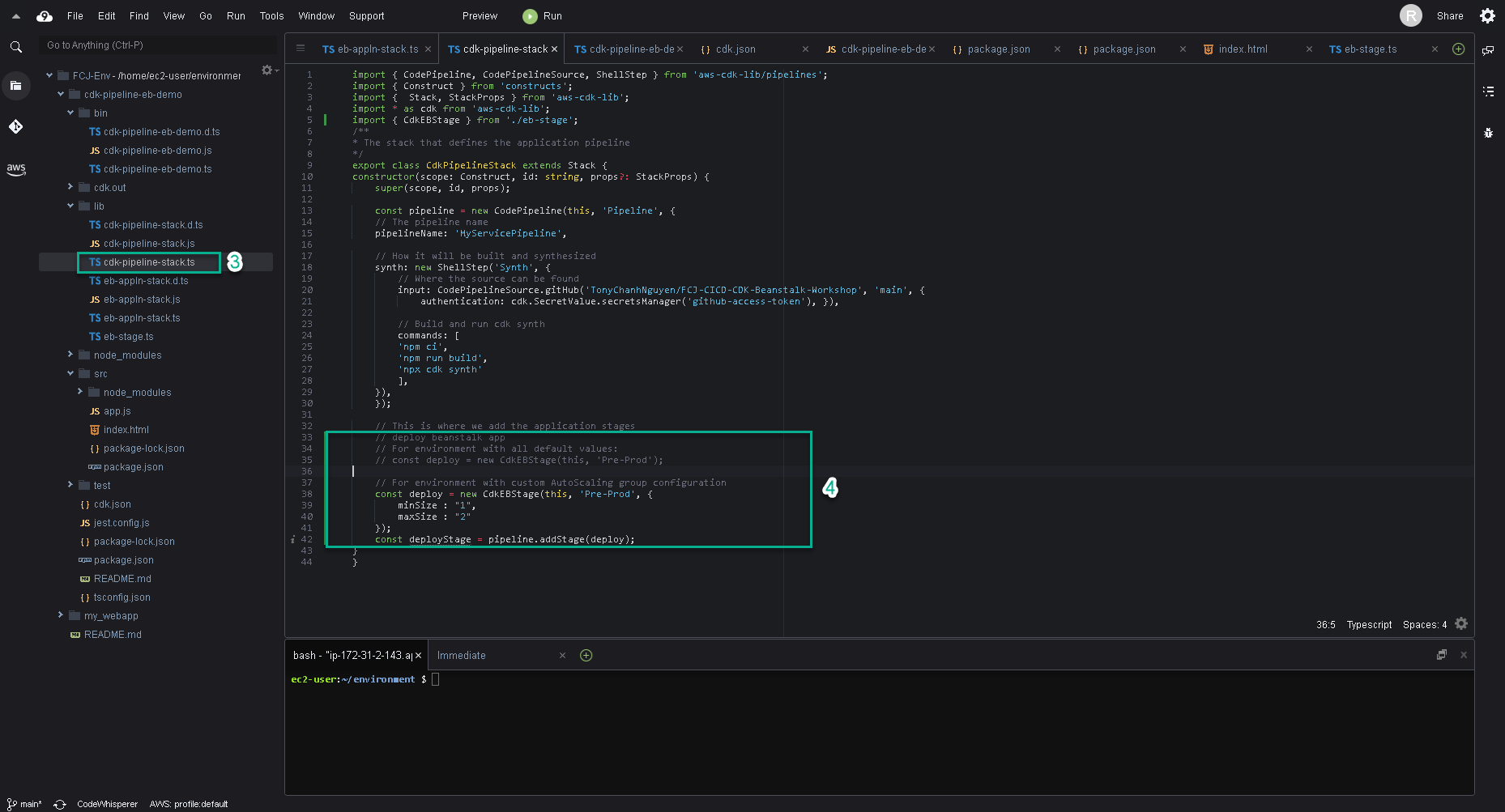Close the terminal console pane
The image size is (1505, 812).
click(1464, 655)
